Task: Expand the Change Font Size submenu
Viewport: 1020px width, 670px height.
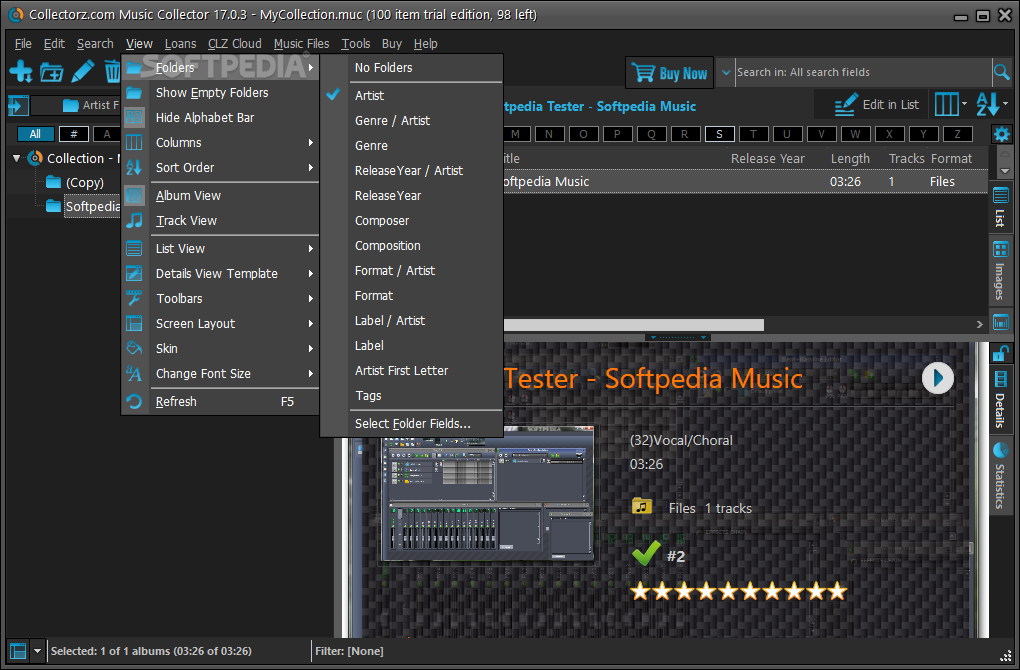Action: 221,374
